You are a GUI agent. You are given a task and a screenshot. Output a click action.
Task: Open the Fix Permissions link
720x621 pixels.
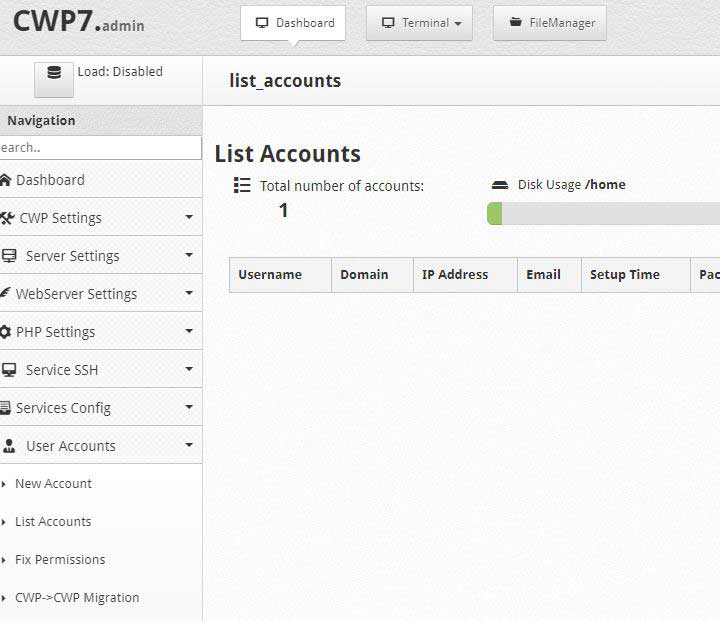pos(60,559)
